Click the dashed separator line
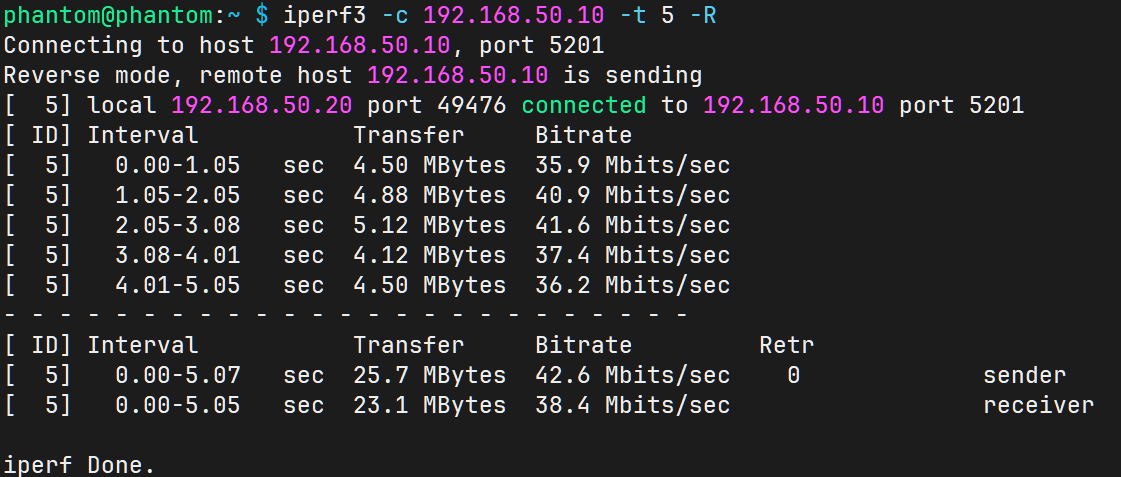This screenshot has height=477, width=1121. 345,315
